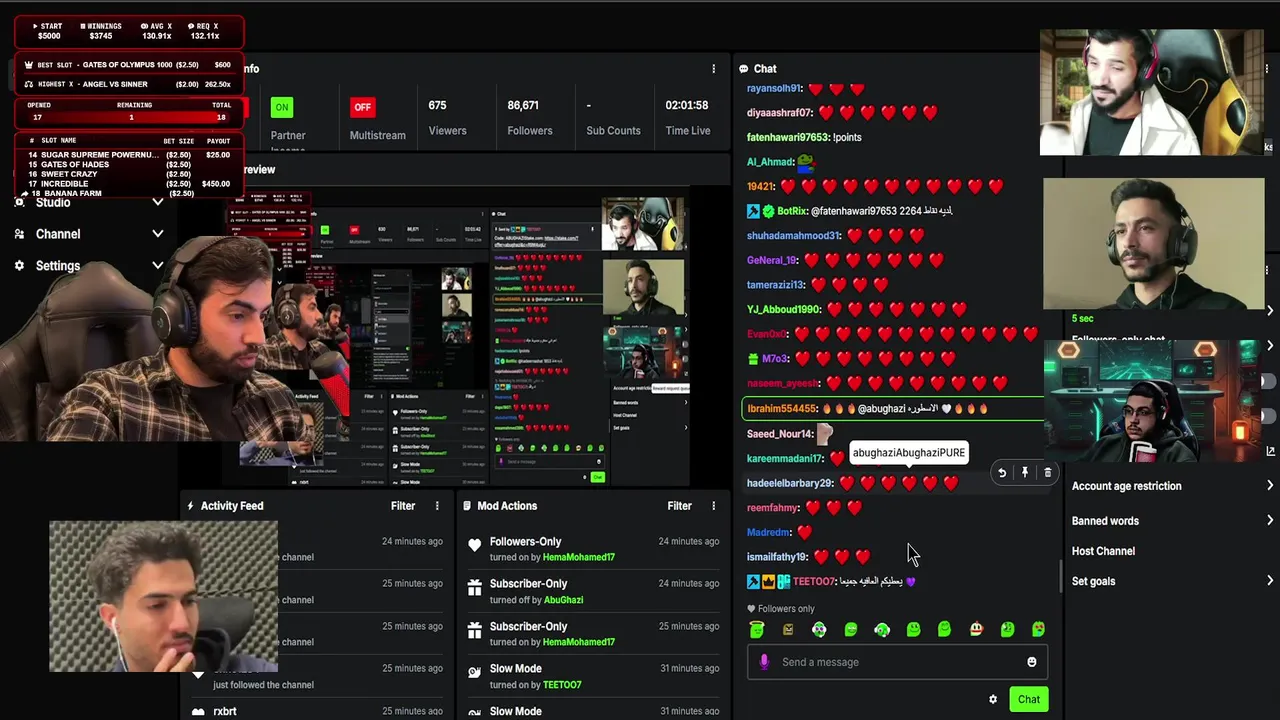
Task: Open the Banned words chevron
Action: pyautogui.click(x=1270, y=521)
